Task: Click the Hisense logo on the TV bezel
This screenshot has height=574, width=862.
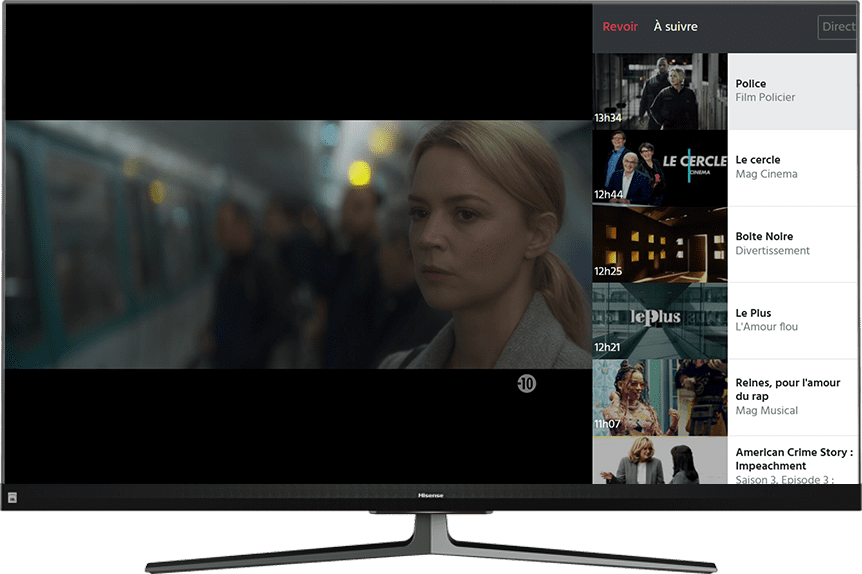Action: [430, 495]
